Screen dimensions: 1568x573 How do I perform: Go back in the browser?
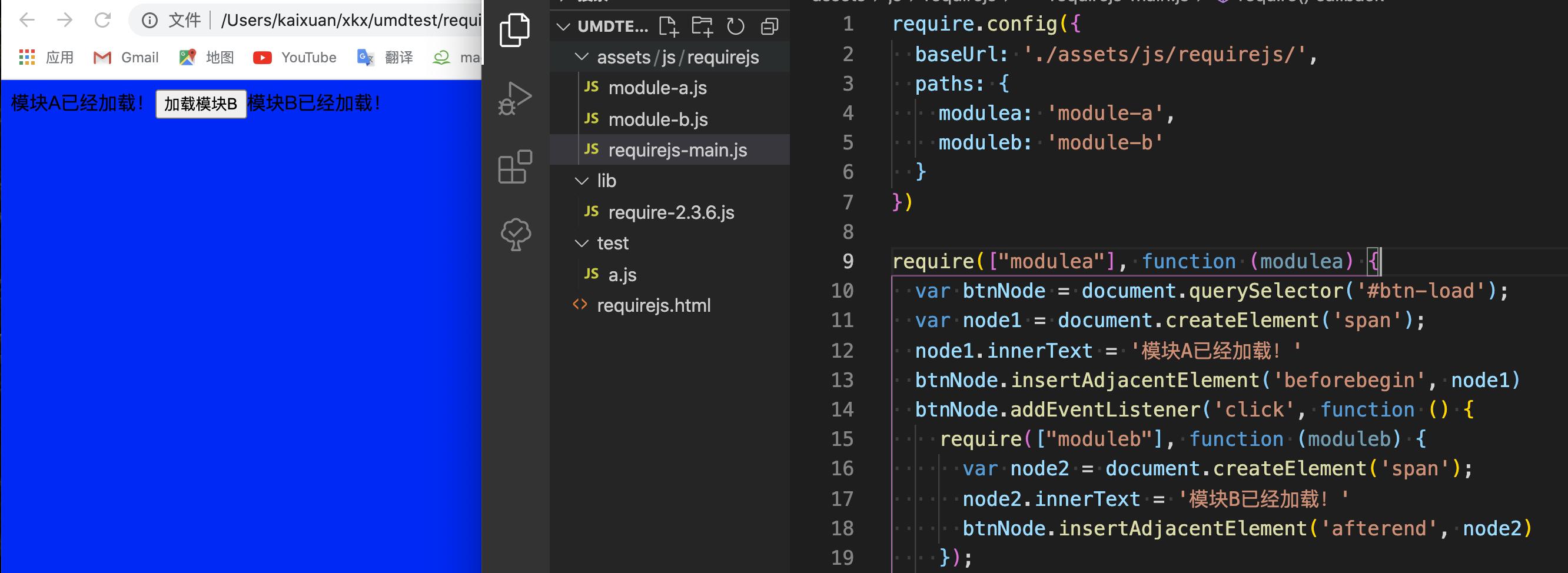(28, 20)
